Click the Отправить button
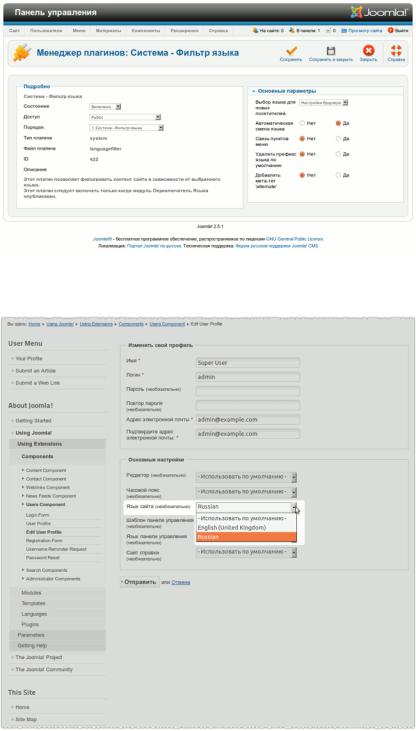 pyautogui.click(x=140, y=582)
